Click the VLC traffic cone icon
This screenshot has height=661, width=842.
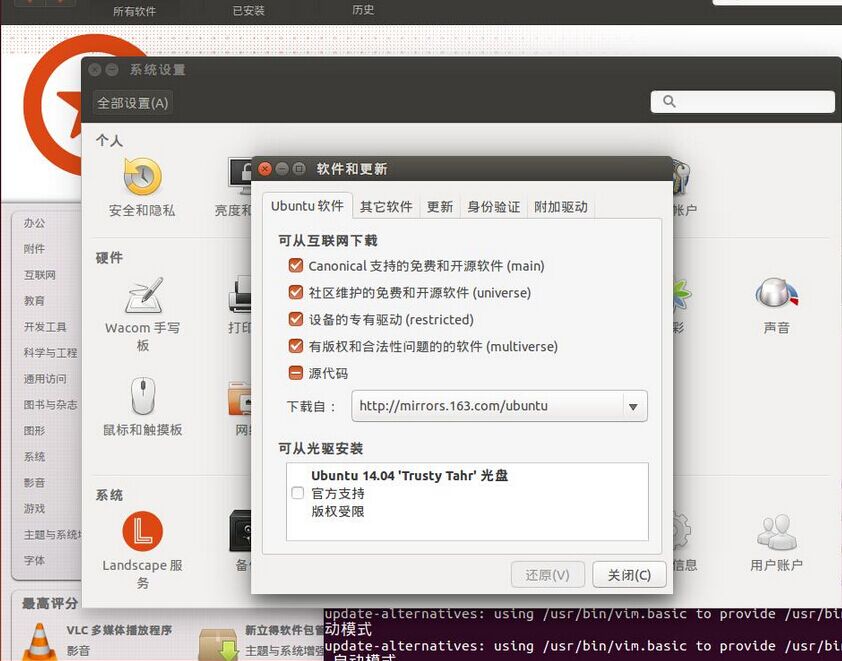pyautogui.click(x=39, y=641)
